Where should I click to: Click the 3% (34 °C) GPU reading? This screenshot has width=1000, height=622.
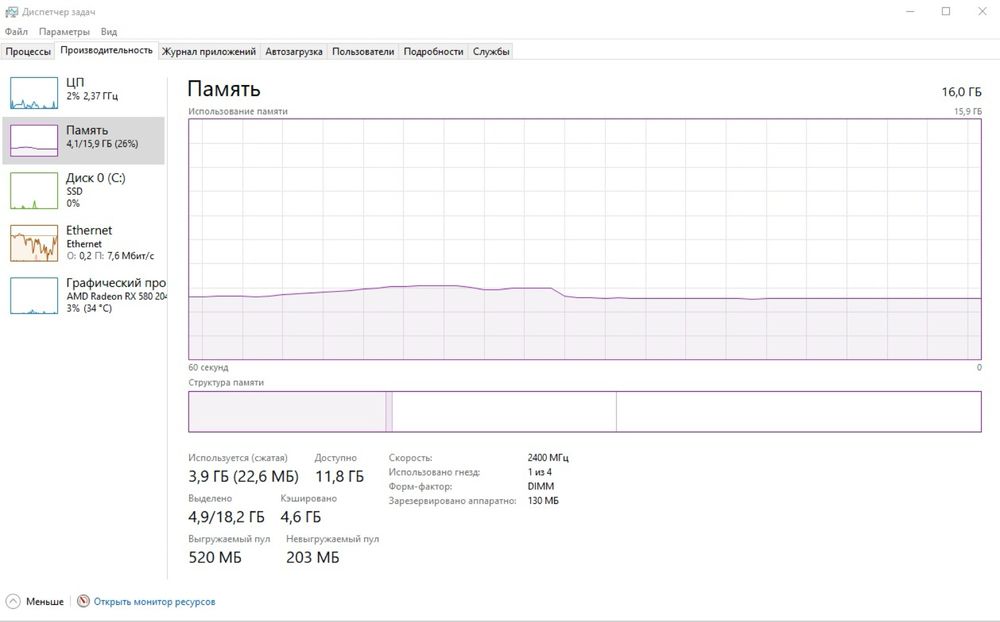click(89, 308)
